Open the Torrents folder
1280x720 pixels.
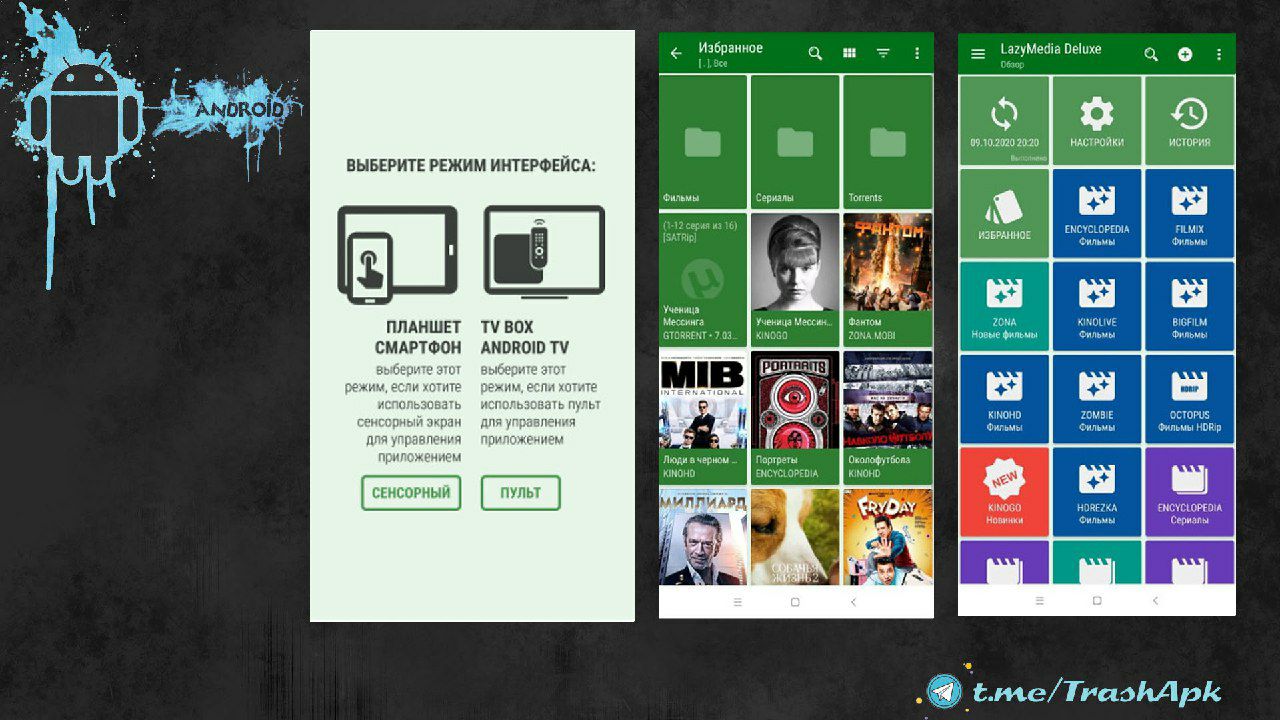[x=887, y=142]
